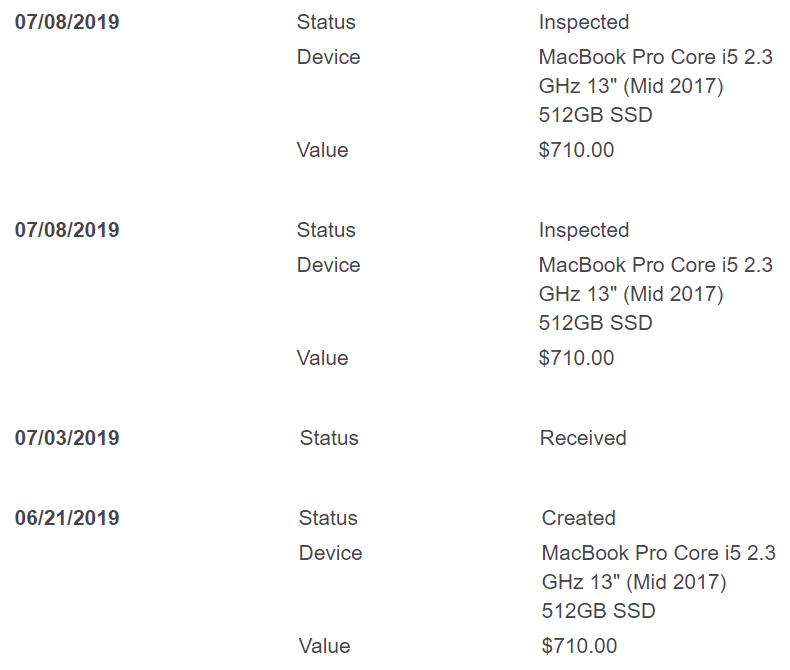
Task: Click the Status label beside Received
Action: [x=328, y=438]
